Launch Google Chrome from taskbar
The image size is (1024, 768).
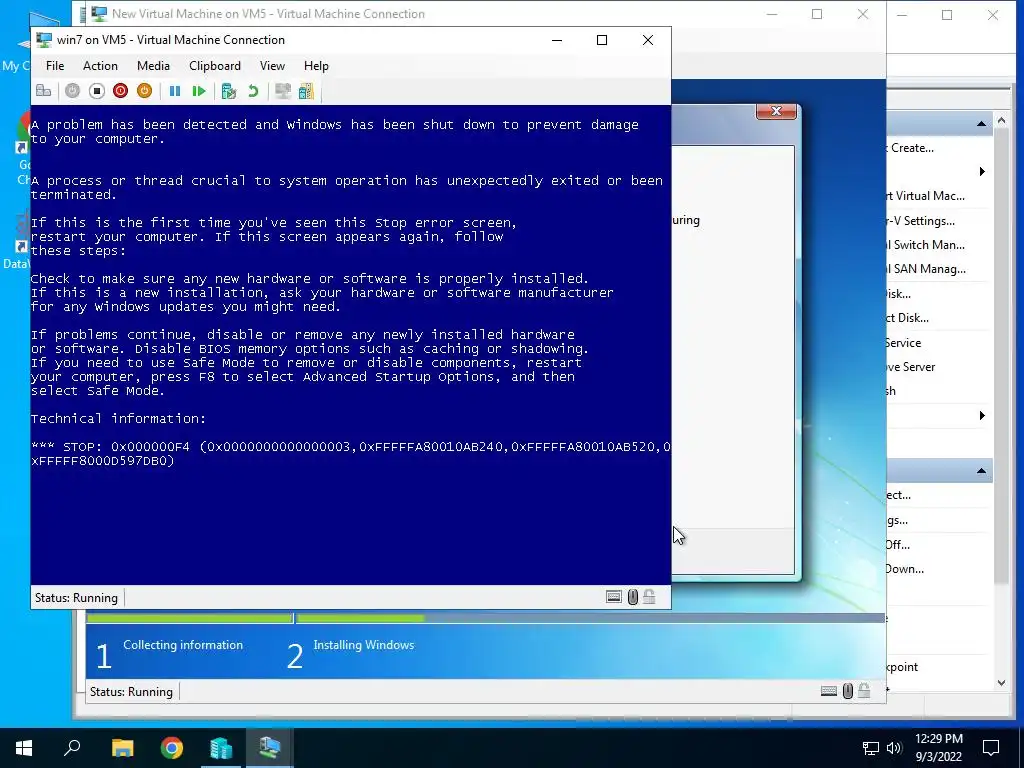point(172,748)
